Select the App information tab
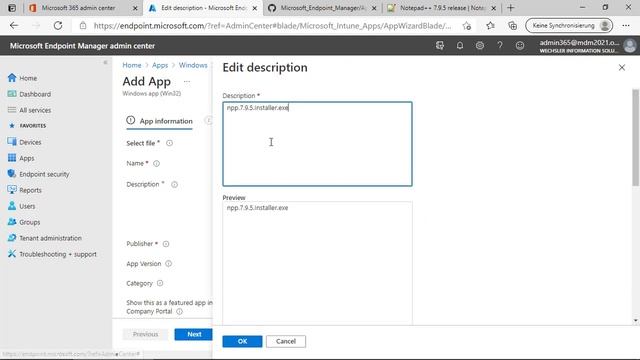This screenshot has height=360, width=640. pyautogui.click(x=159, y=121)
